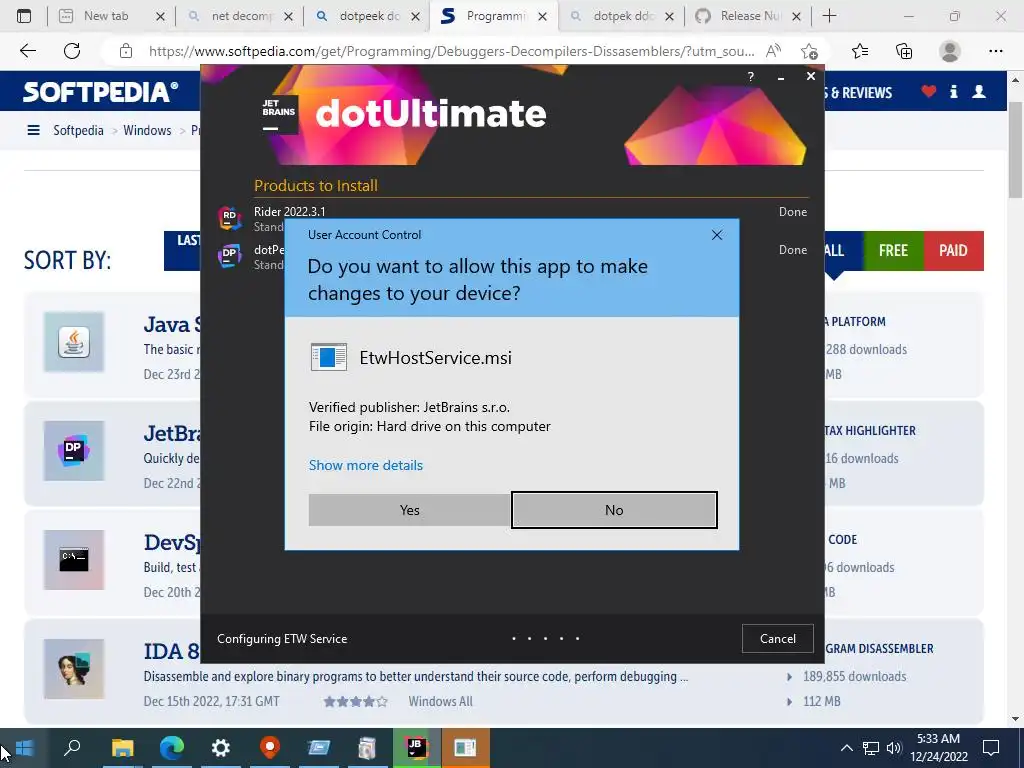This screenshot has width=1024, height=768.
Task: Open the IDA 8 listing title
Action: click(172, 651)
